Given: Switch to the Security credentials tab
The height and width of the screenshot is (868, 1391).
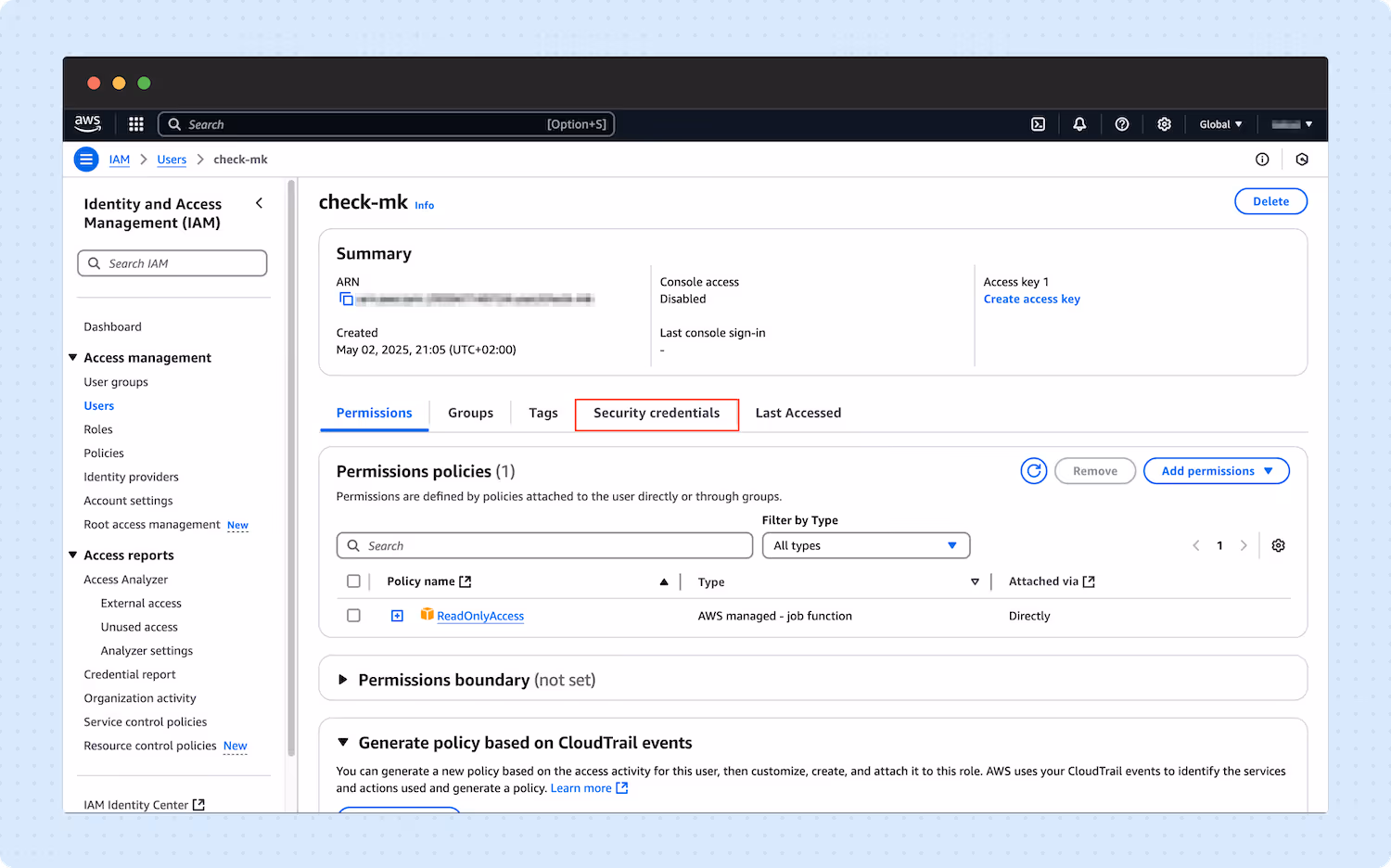Looking at the screenshot, I should pos(657,413).
